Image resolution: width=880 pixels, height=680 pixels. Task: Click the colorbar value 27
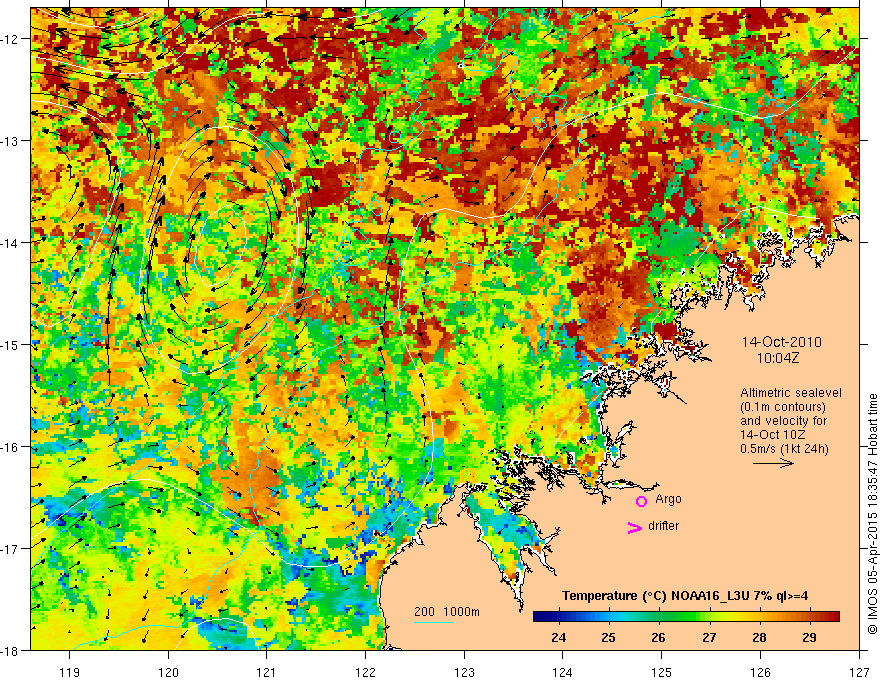tap(709, 637)
